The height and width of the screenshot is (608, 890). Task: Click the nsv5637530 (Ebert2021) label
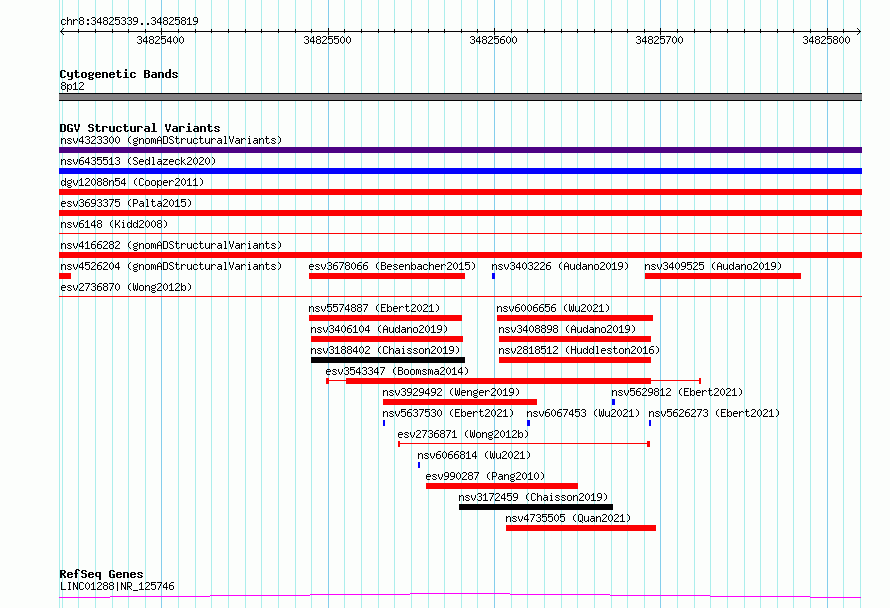click(448, 413)
